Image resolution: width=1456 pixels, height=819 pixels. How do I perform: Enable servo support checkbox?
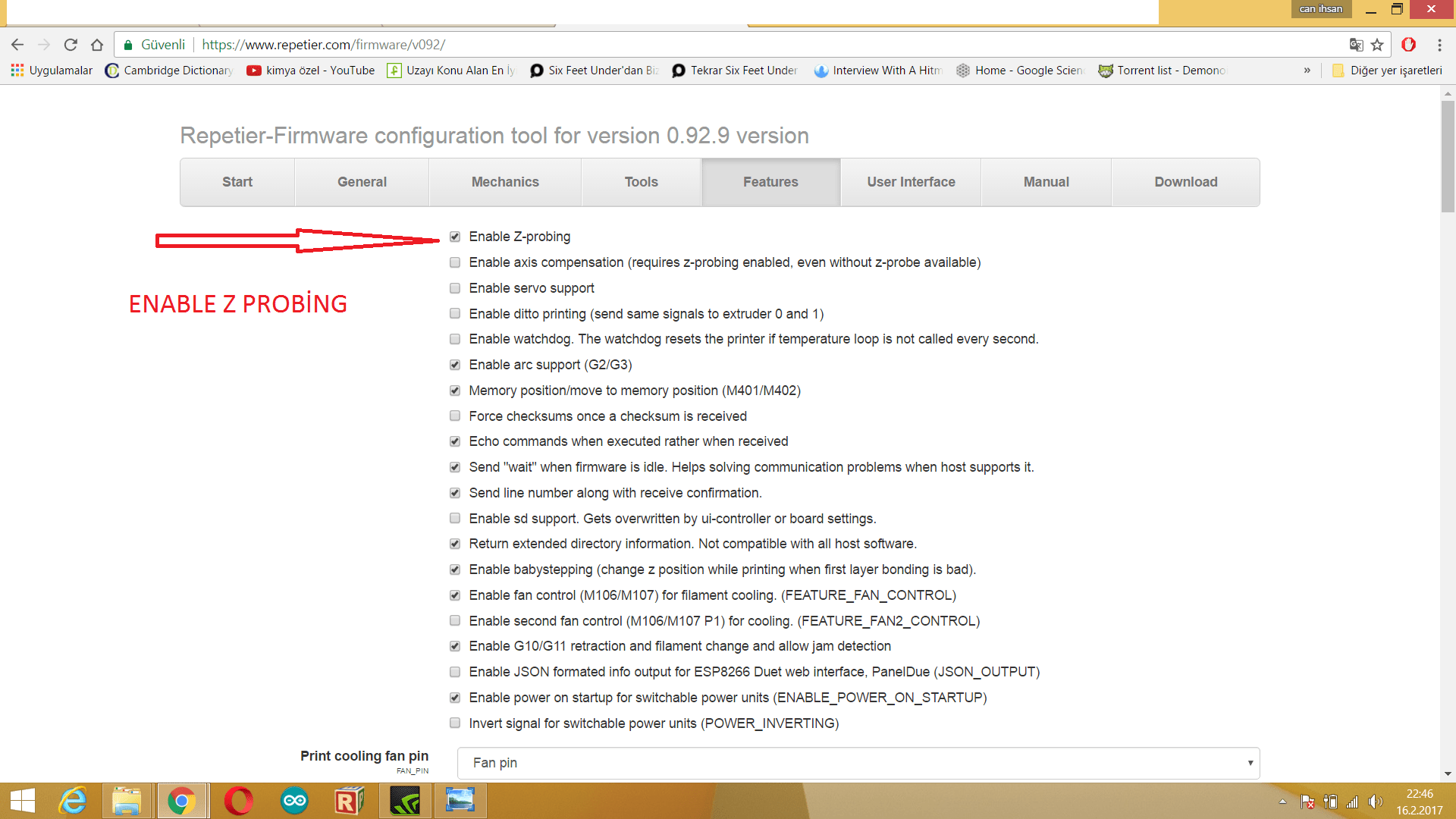tap(455, 288)
